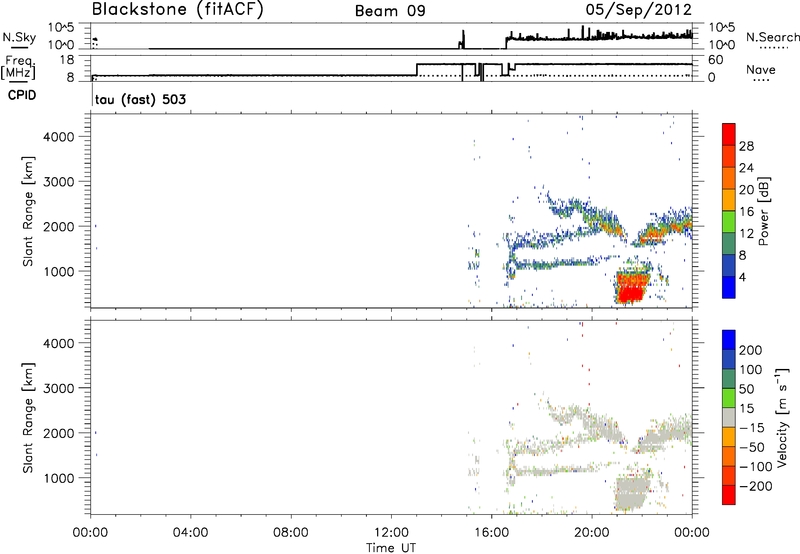
Task: Click the "4000" tick in the power panel
Action: (59, 137)
